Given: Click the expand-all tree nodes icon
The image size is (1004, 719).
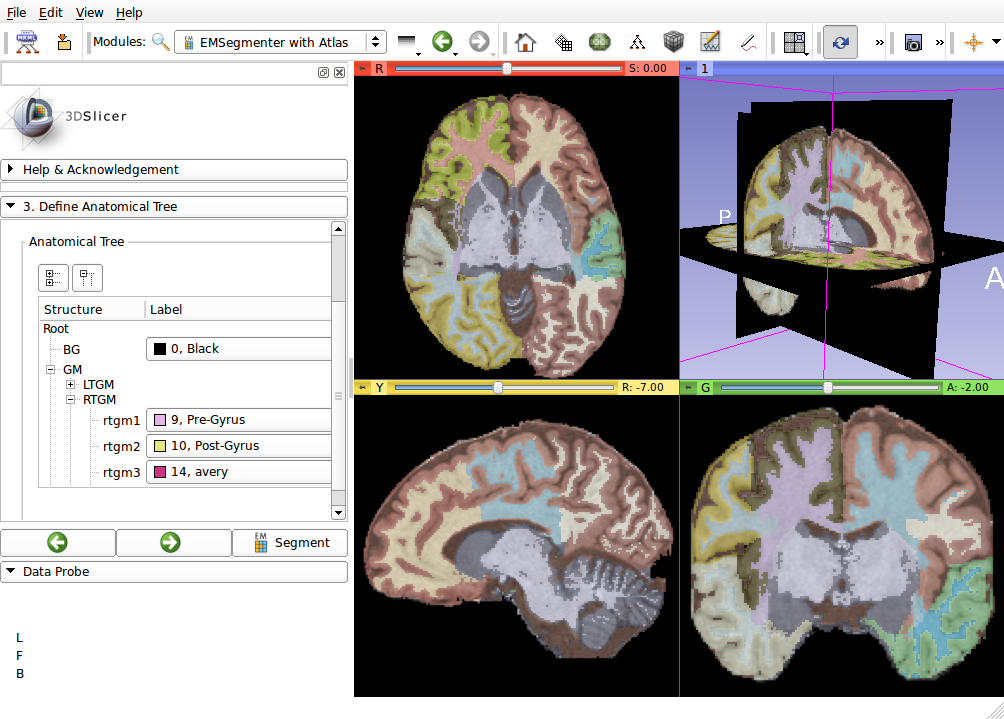Looking at the screenshot, I should pos(53,277).
